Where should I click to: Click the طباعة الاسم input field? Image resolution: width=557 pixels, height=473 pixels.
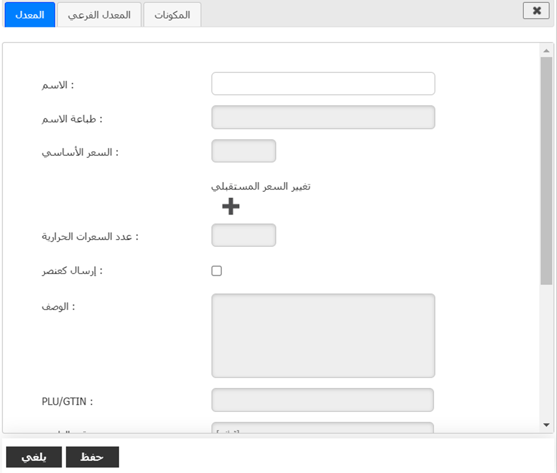pyautogui.click(x=323, y=117)
